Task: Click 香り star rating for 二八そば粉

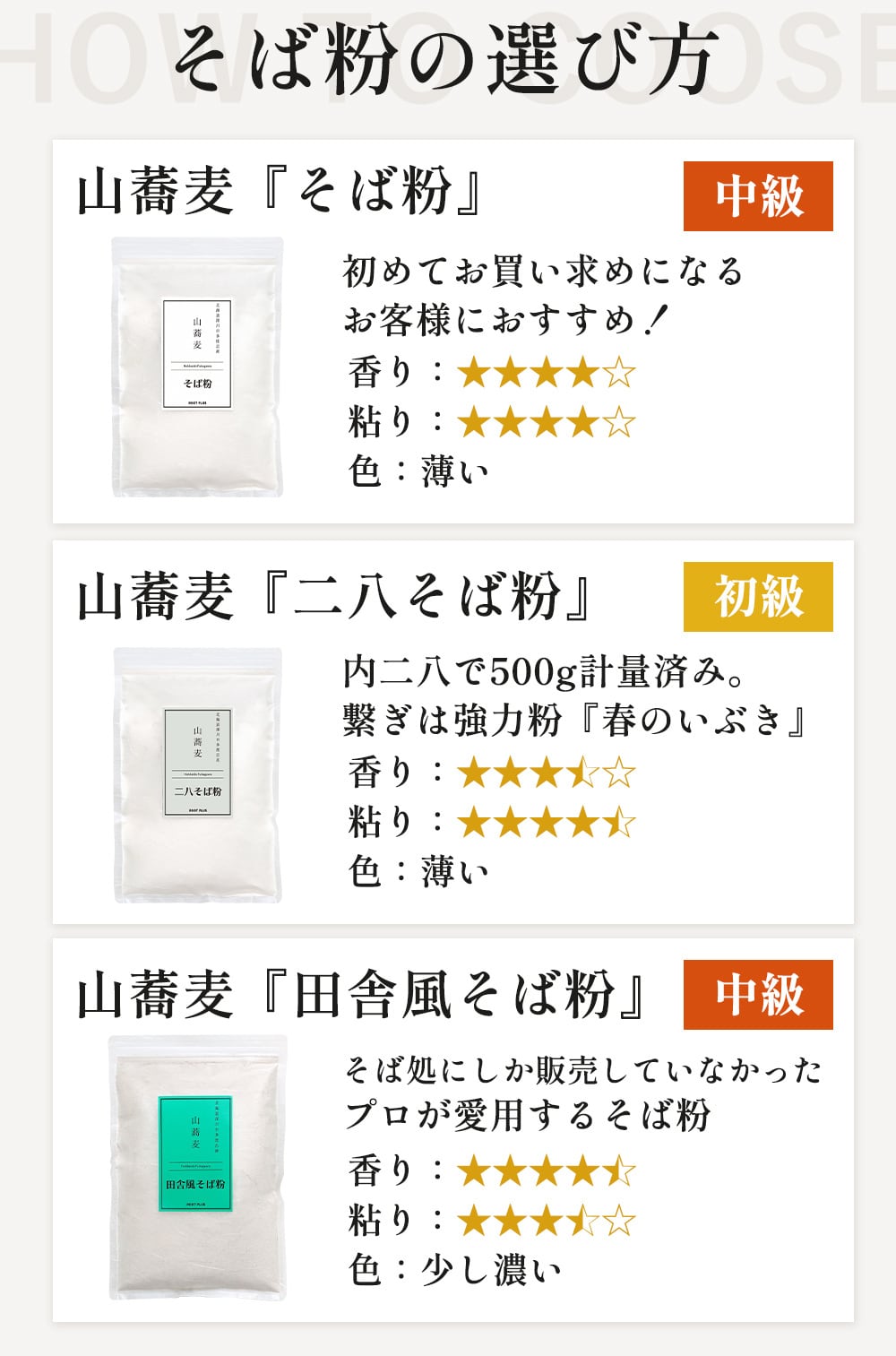Action: pyautogui.click(x=546, y=773)
